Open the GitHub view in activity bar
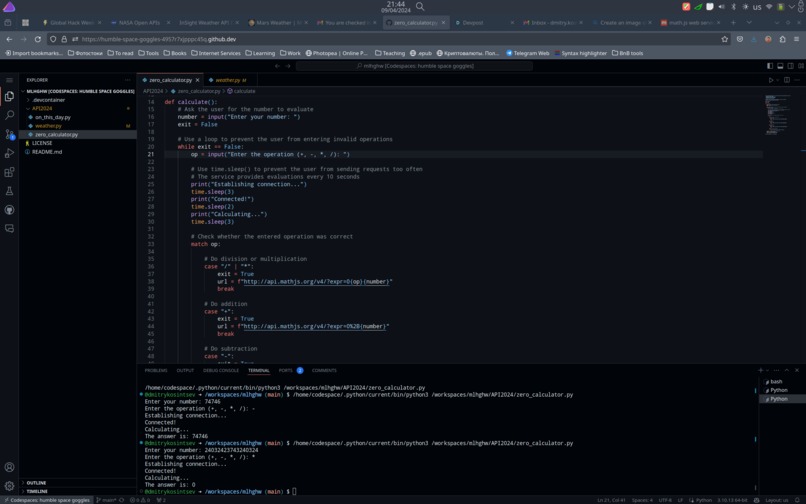Screen dimensions: 806x504 (9, 210)
